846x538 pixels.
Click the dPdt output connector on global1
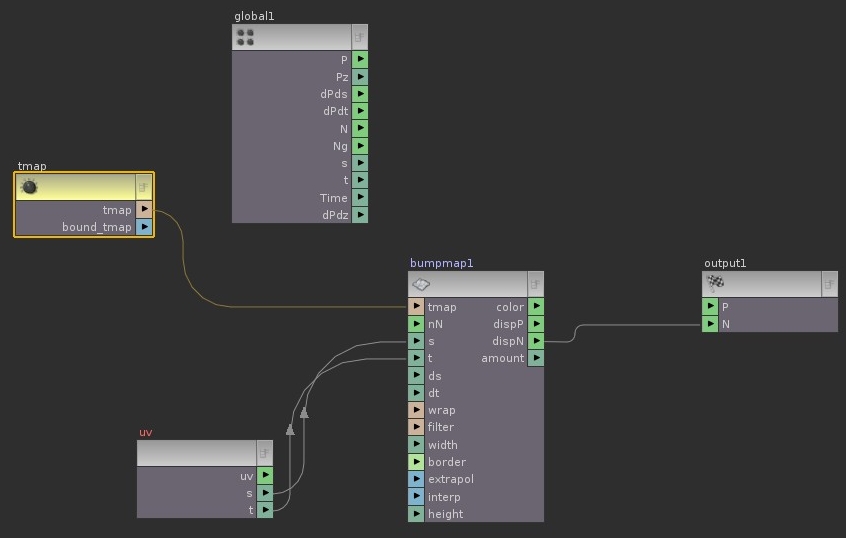[x=360, y=111]
